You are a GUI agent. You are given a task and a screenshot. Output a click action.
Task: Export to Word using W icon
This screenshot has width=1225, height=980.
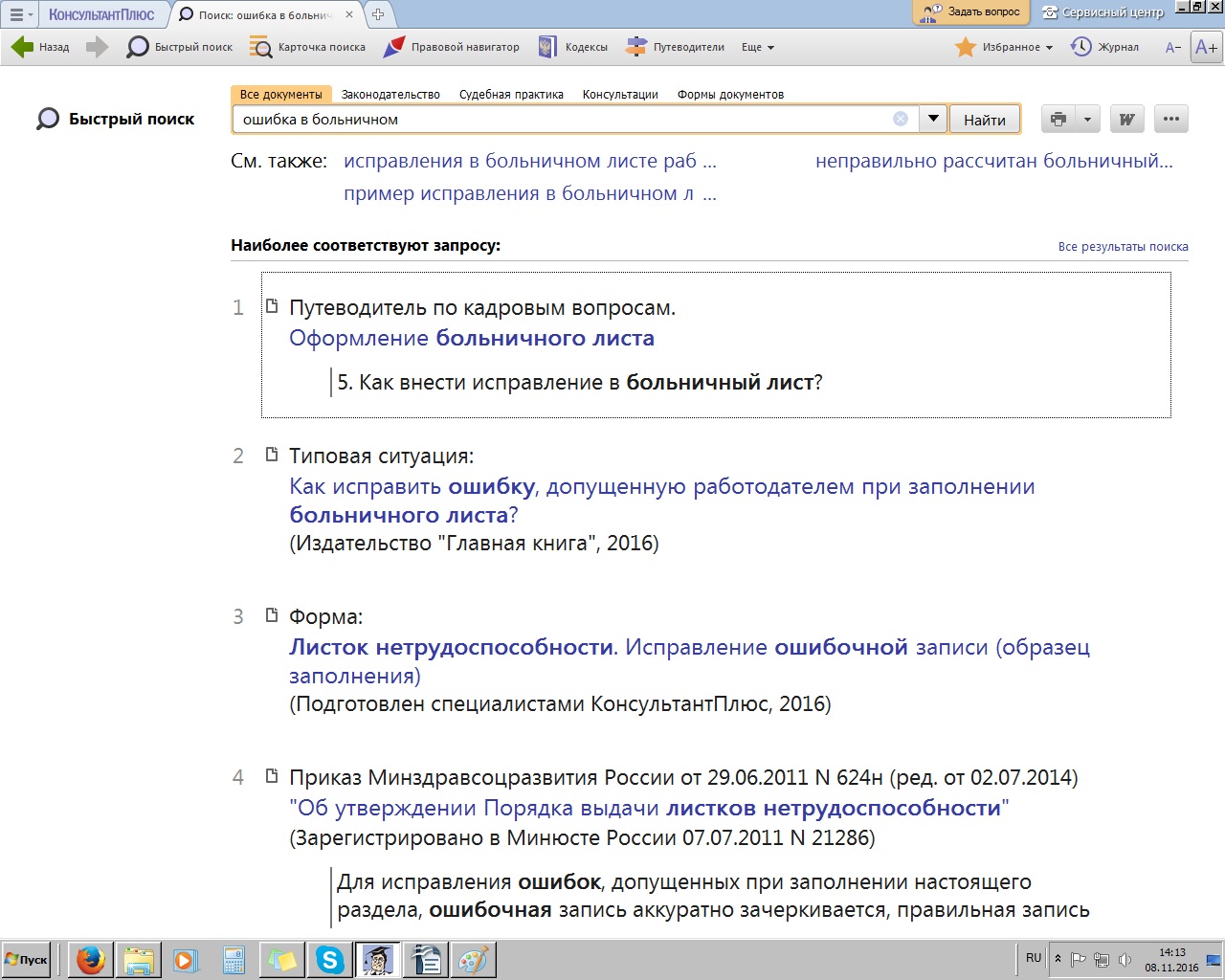[1126, 120]
